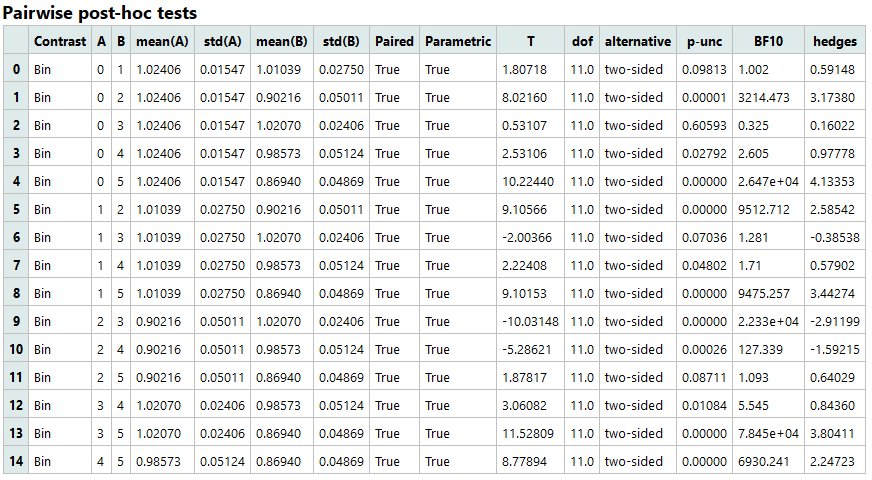Click the Parametric column header
This screenshot has height=480, width=872.
(458, 42)
